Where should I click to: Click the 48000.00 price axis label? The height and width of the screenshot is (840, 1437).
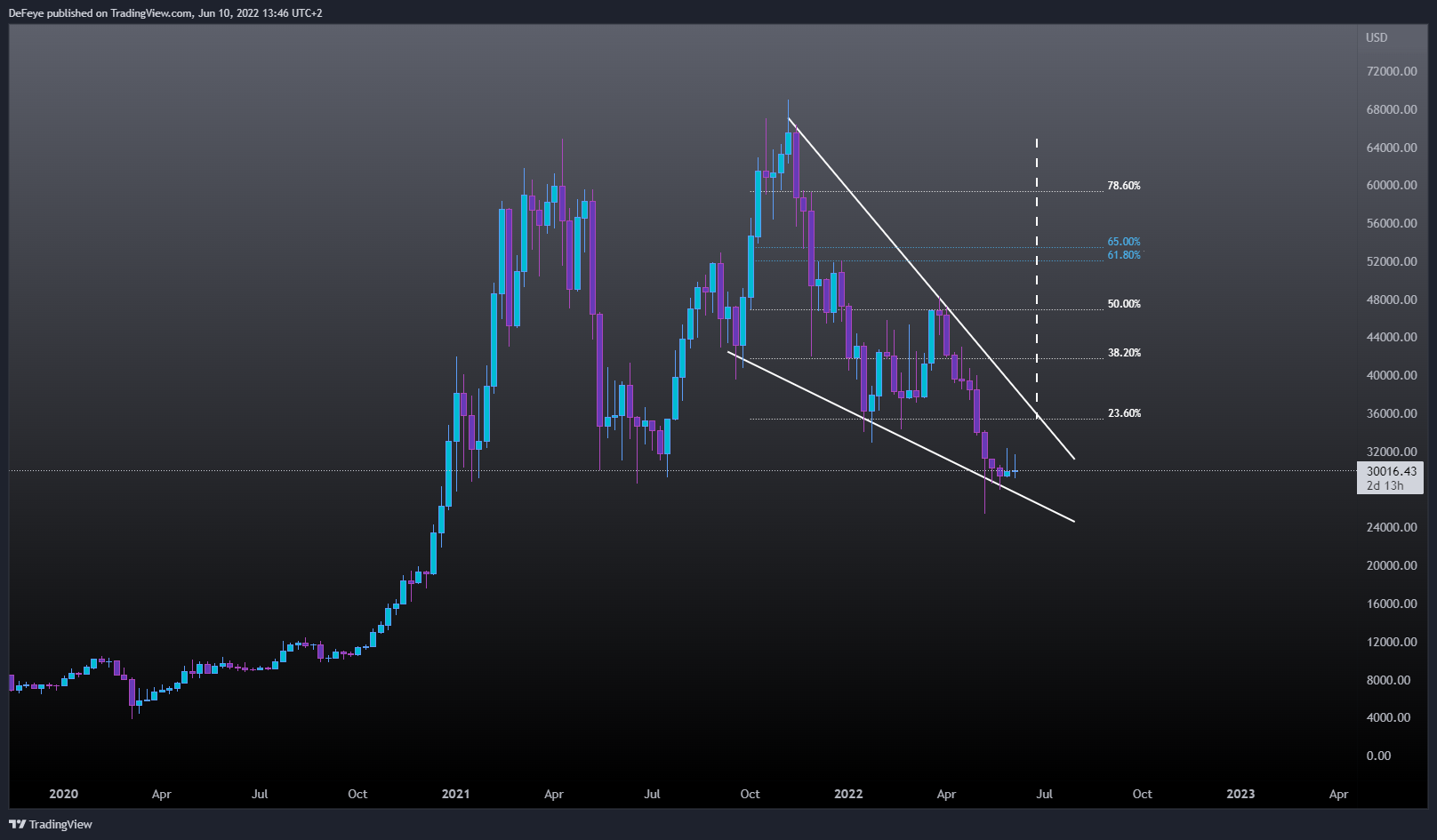pyautogui.click(x=1392, y=300)
